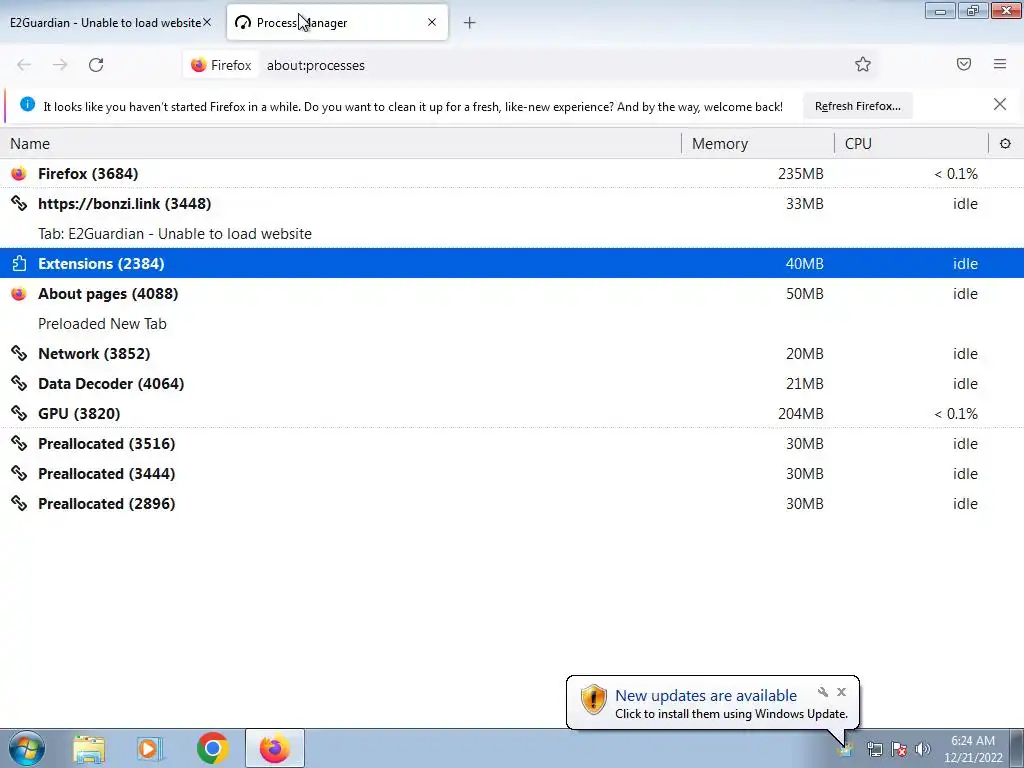Click the Firefox icon beside About pages
Screen dimensions: 1024x768
[x=19, y=293]
